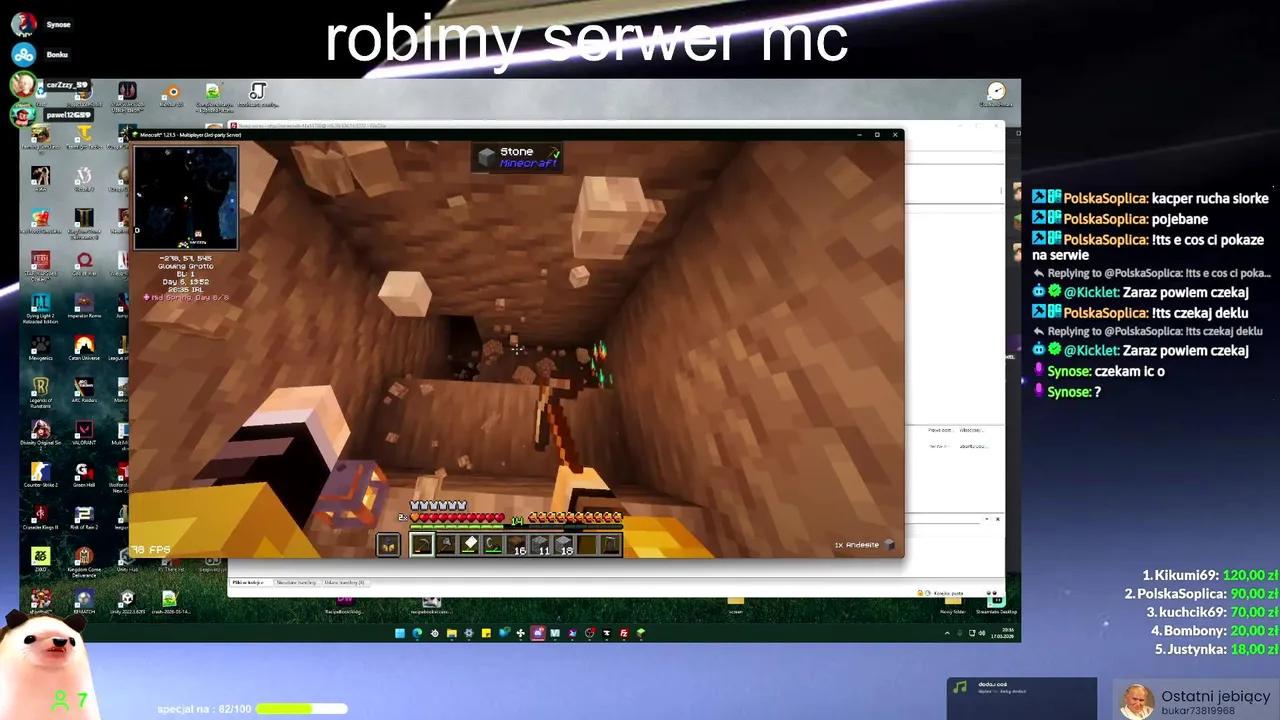Click the Minecraft health hearts bar
Viewport: 1280px width, 720px height.
pyautogui.click(x=456, y=518)
